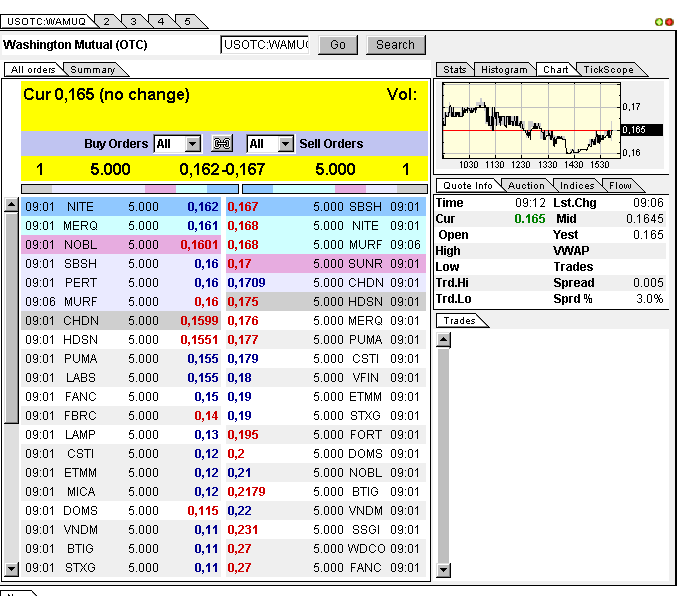Click the link icon between Buy and Sell filters
The height and width of the screenshot is (596, 689).
222,144
